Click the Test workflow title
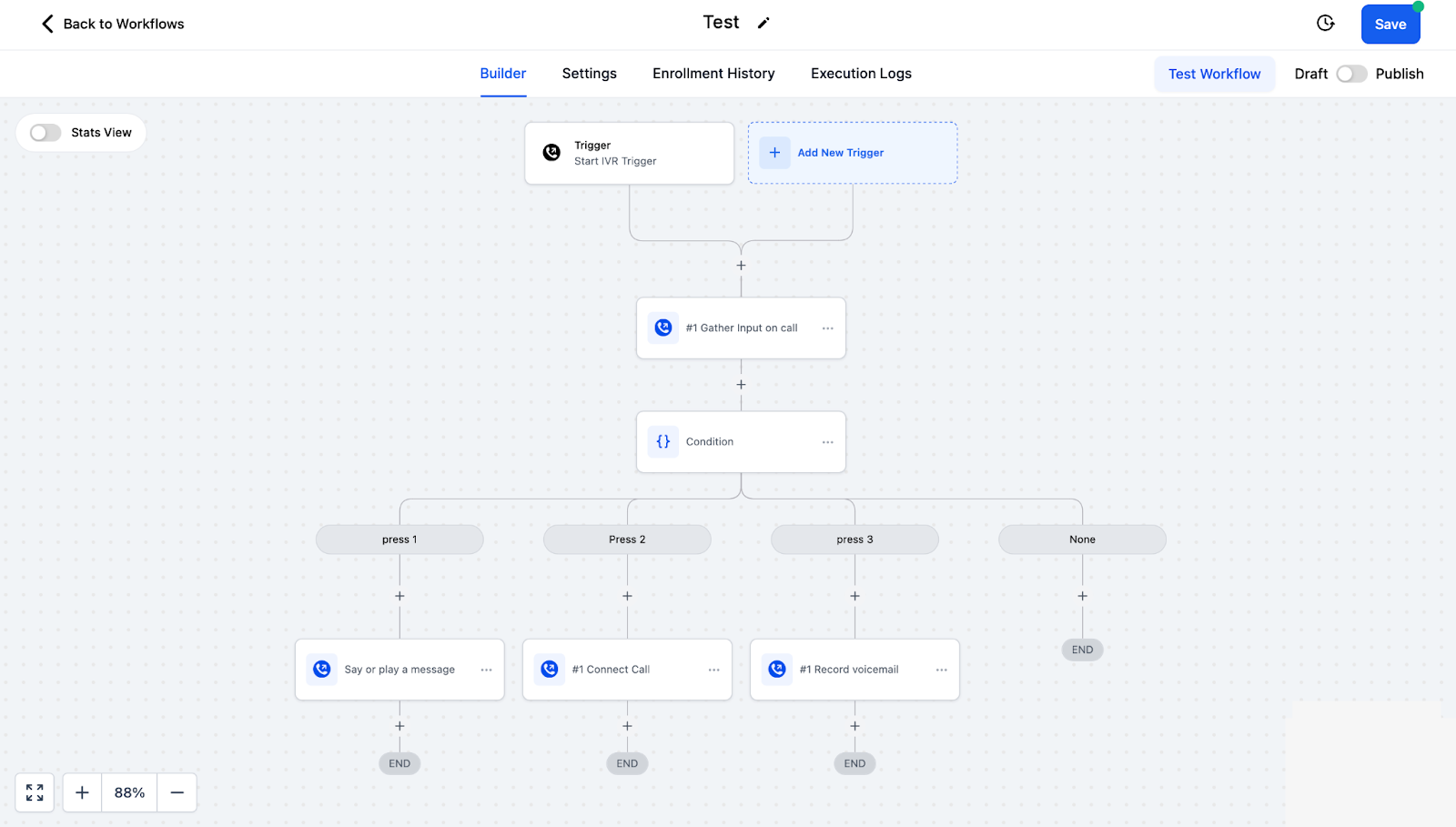 (721, 23)
